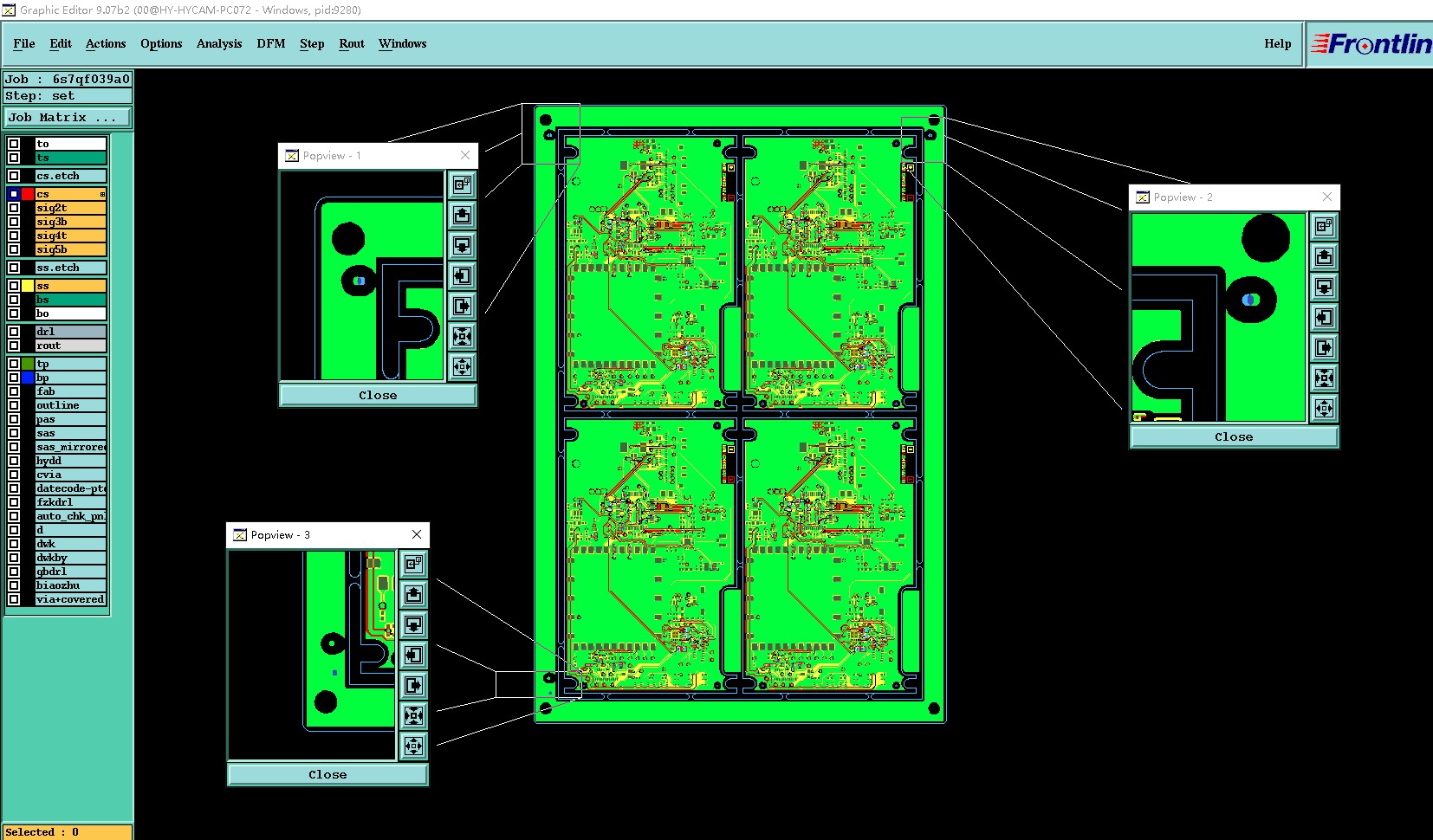The width and height of the screenshot is (1433, 840).
Task: Open the Analysis menu
Action: (x=219, y=43)
